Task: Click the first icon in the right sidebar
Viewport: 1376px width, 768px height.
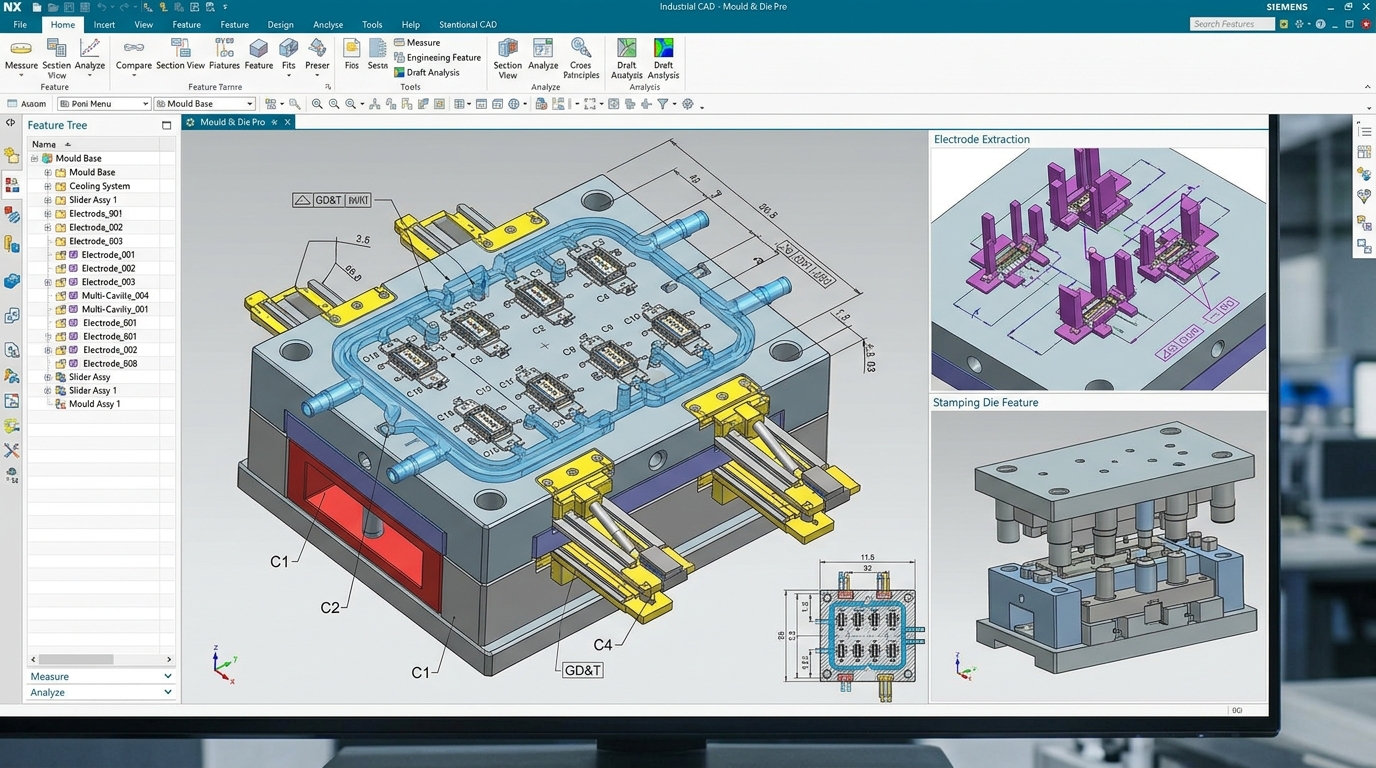Action: click(x=1364, y=131)
